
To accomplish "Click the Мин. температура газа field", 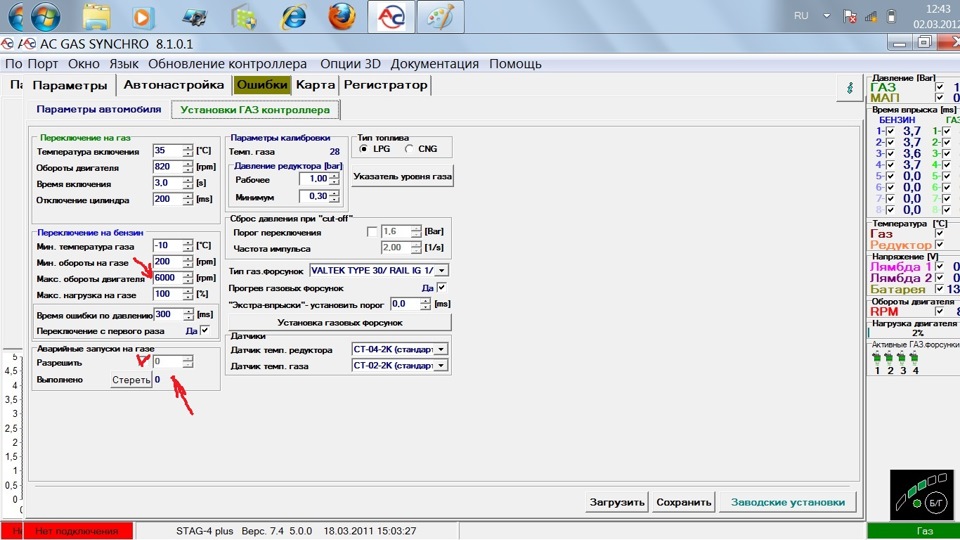I will pos(168,246).
